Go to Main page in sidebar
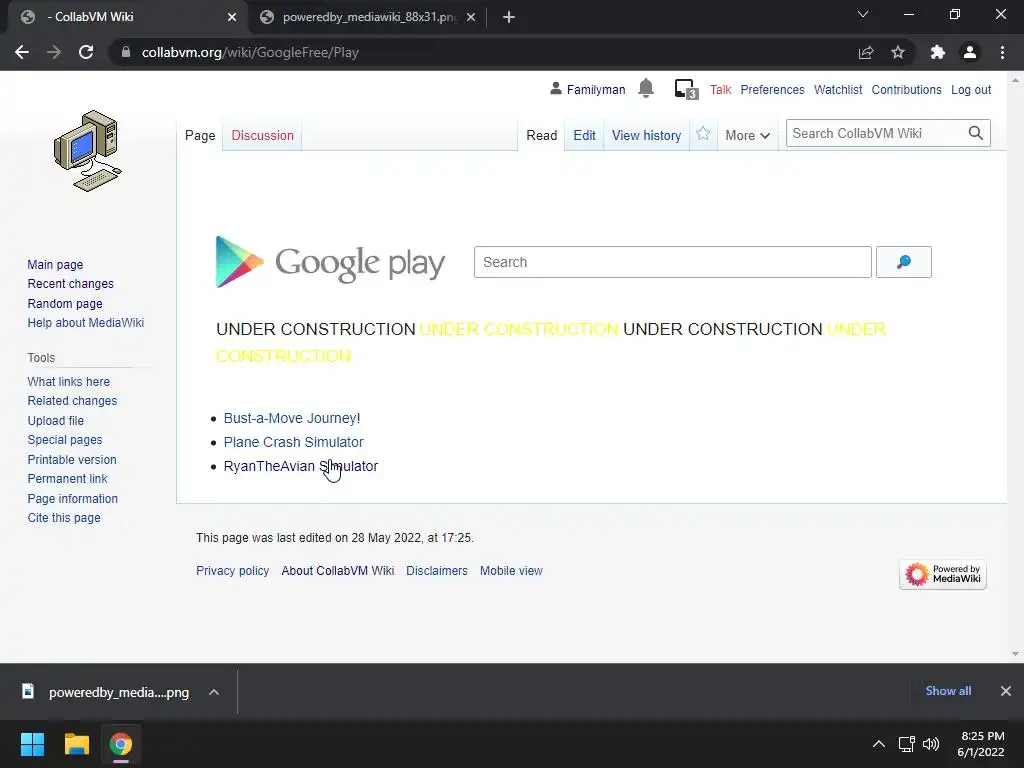This screenshot has width=1024, height=768. point(56,264)
